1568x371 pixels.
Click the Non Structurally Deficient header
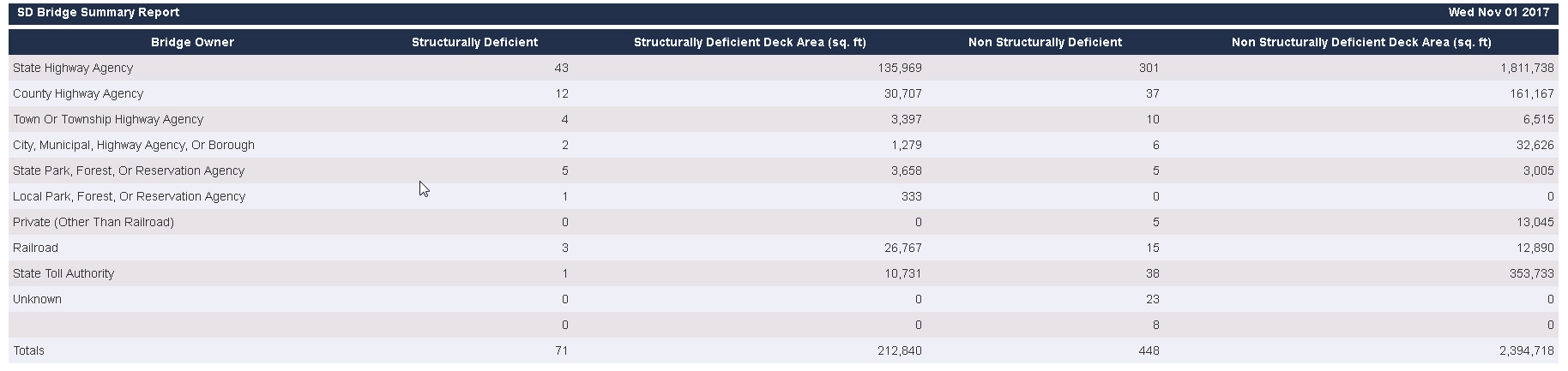[1045, 42]
